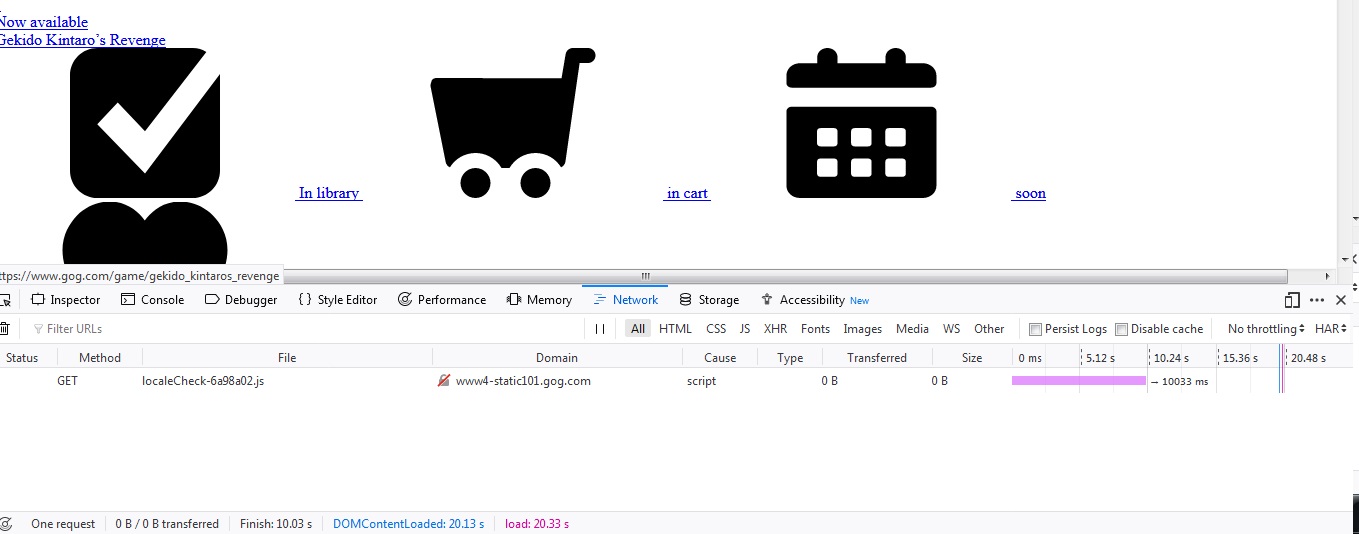Sort by the Type column header
The width and height of the screenshot is (1359, 534).
coord(790,357)
